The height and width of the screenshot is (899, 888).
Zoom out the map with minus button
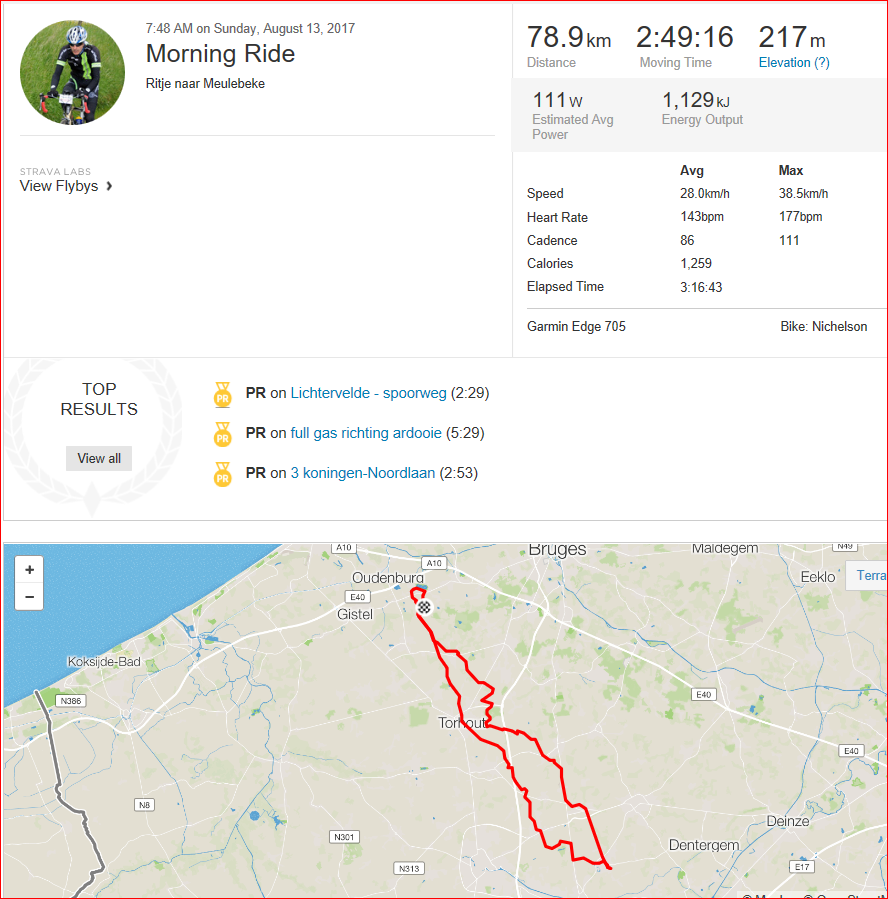tap(29, 597)
